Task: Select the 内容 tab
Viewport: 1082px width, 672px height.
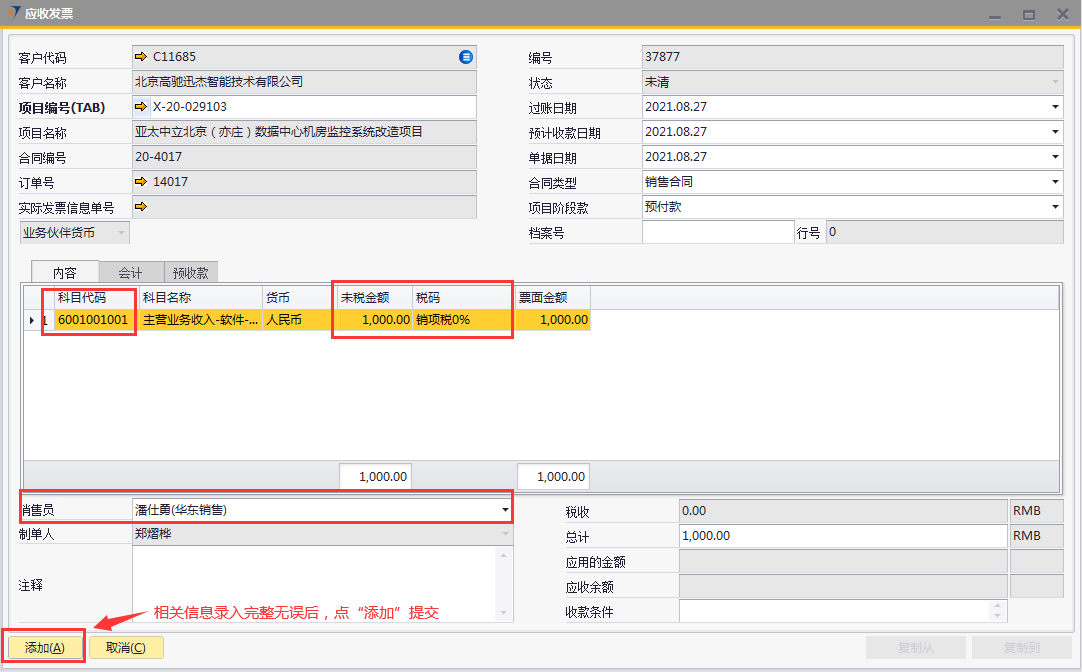Action: 65,272
